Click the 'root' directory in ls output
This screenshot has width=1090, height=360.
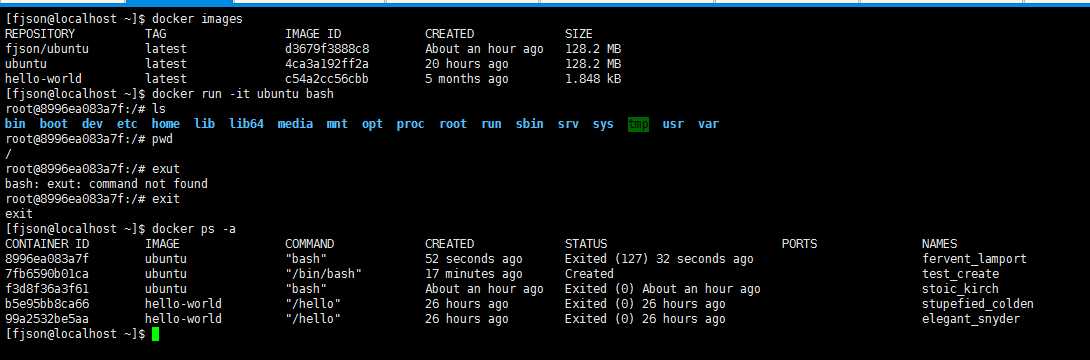pos(453,124)
